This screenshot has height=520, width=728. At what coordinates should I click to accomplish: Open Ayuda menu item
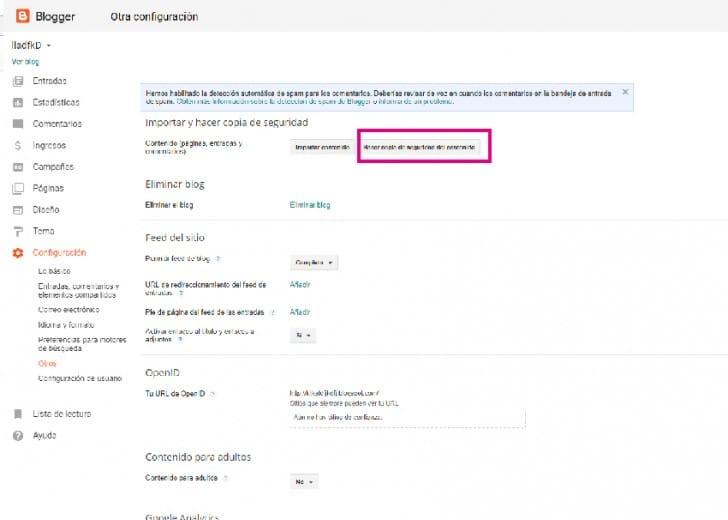45,436
